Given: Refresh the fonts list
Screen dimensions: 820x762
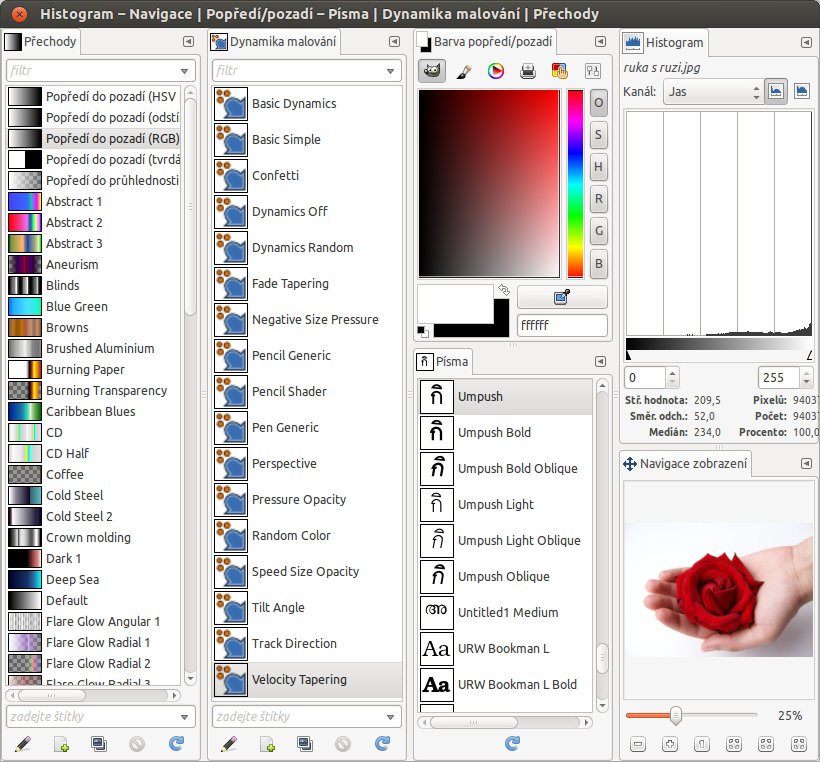Looking at the screenshot, I should click(x=512, y=743).
